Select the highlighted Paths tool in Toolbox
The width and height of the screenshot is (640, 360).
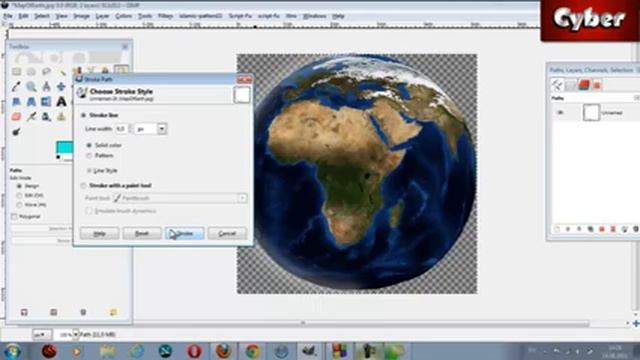tap(121, 70)
